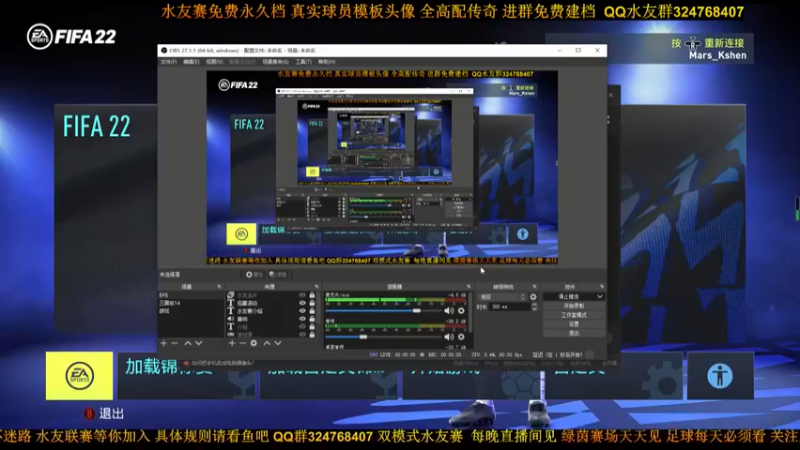Click the transition duration input field
800x450 pixels.
click(509, 307)
